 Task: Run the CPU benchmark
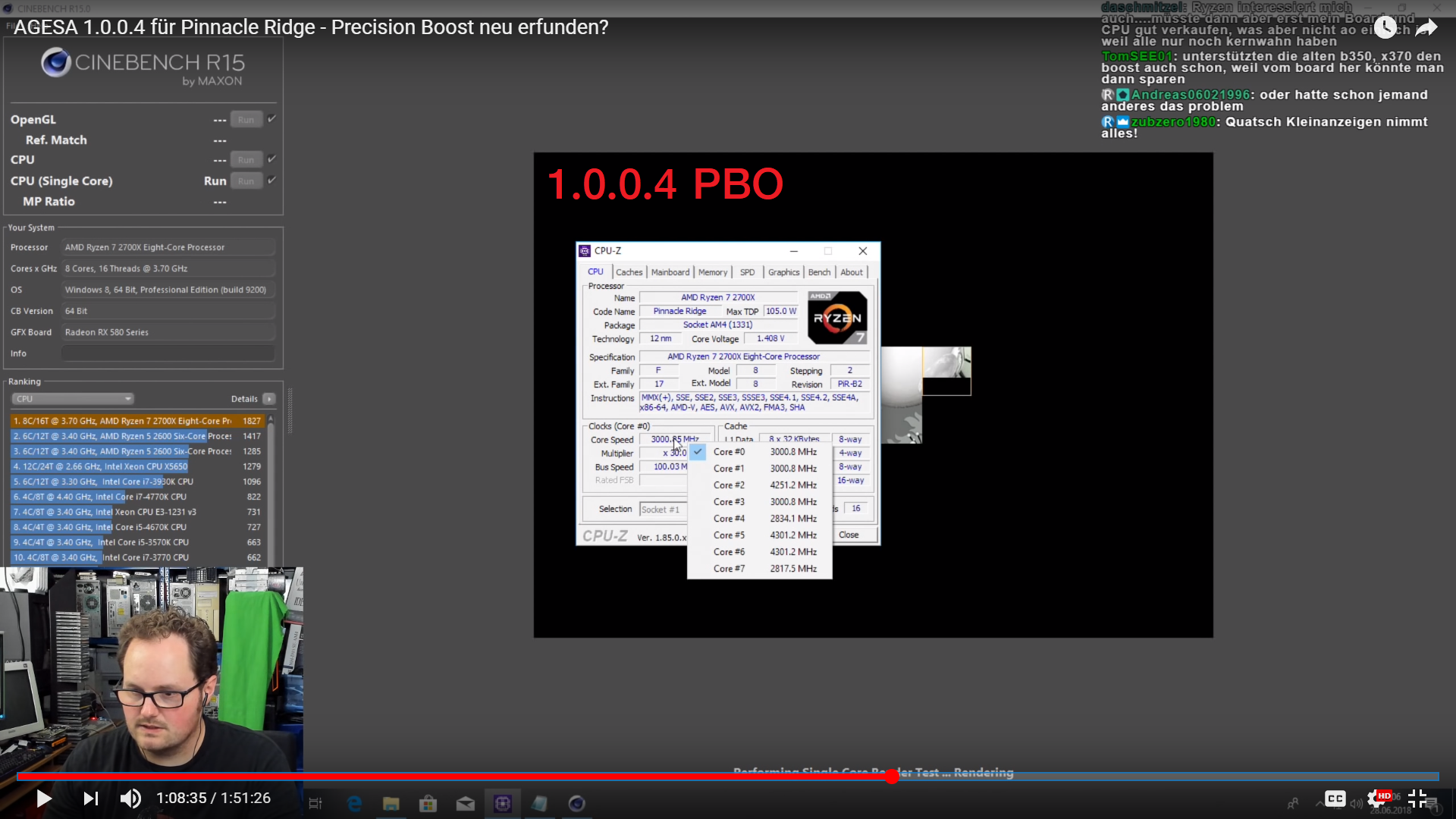pos(246,160)
